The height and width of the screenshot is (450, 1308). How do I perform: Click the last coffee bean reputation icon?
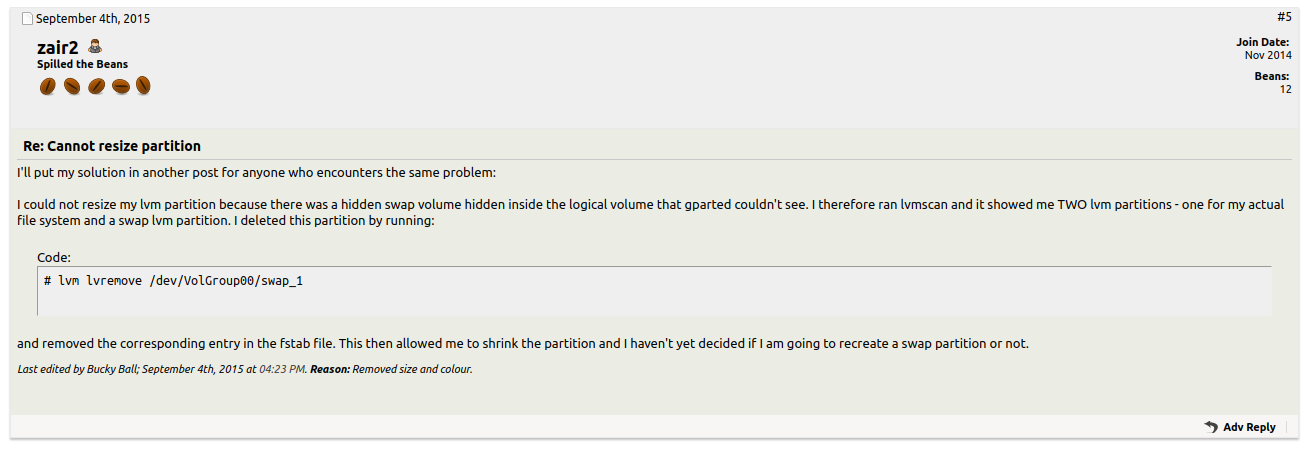click(143, 87)
